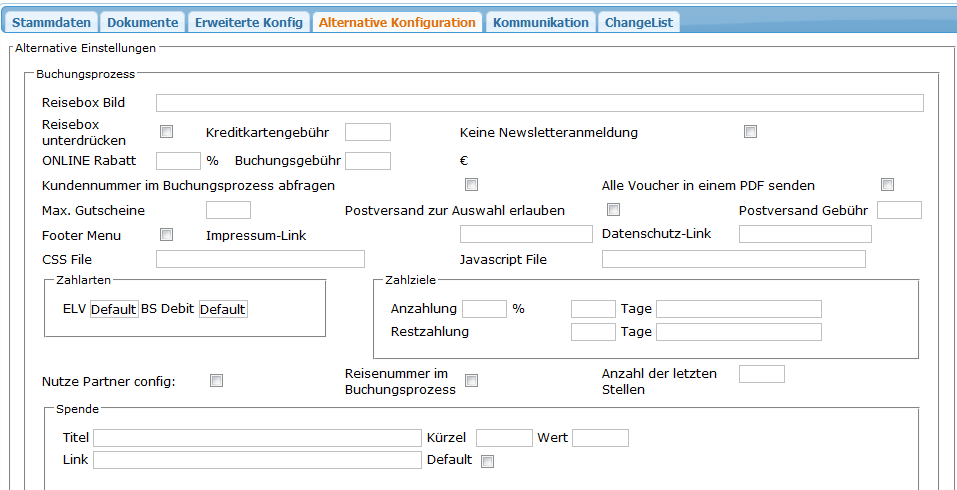Open the Dokumente tab
The width and height of the screenshot is (957, 490).
(x=143, y=22)
